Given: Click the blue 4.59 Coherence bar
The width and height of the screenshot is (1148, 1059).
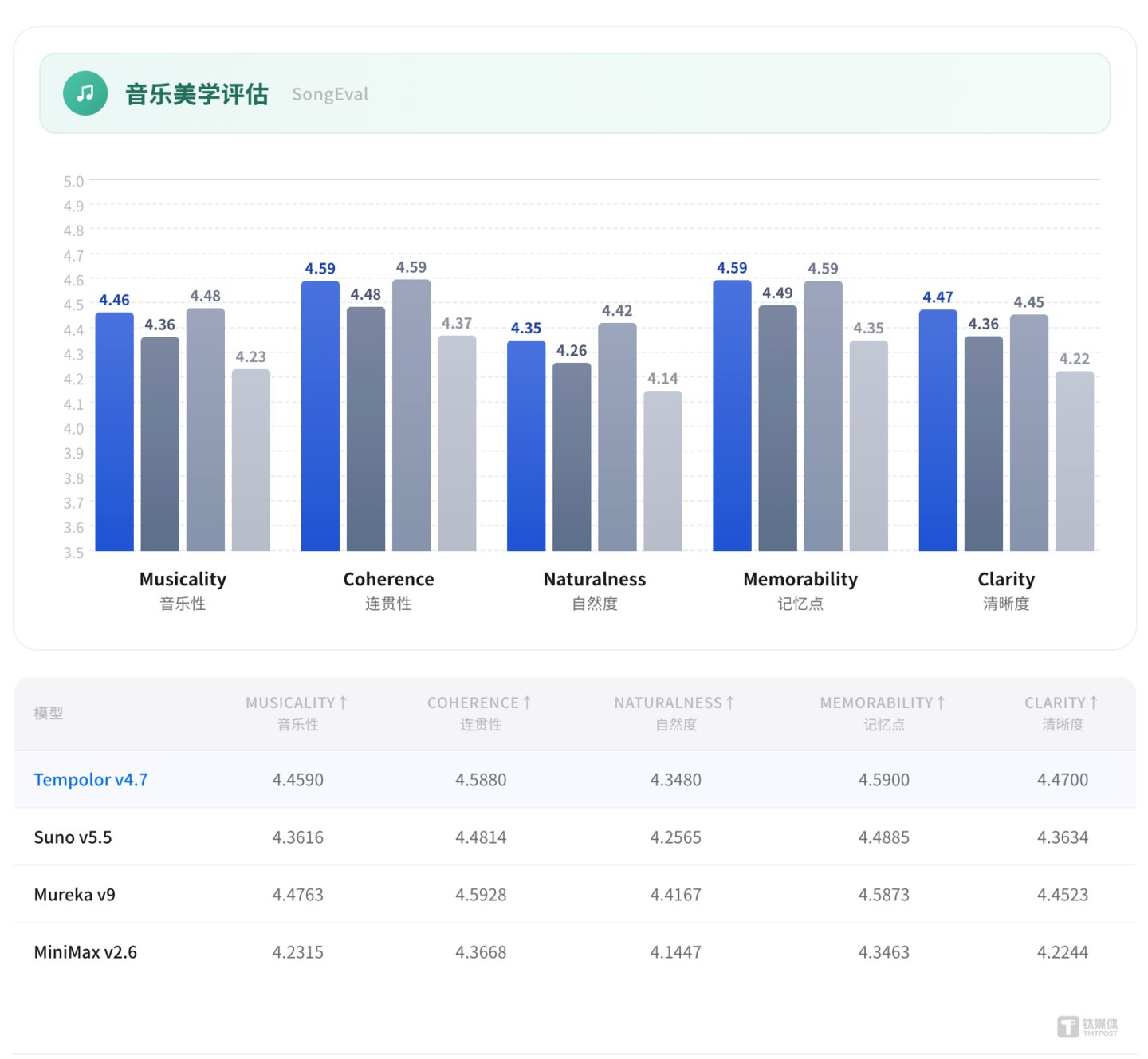Looking at the screenshot, I should (320, 415).
